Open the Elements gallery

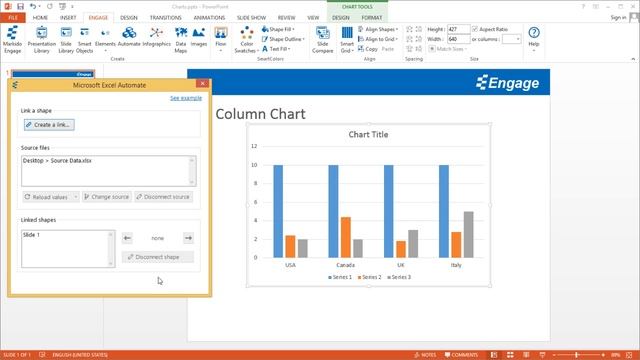point(105,40)
